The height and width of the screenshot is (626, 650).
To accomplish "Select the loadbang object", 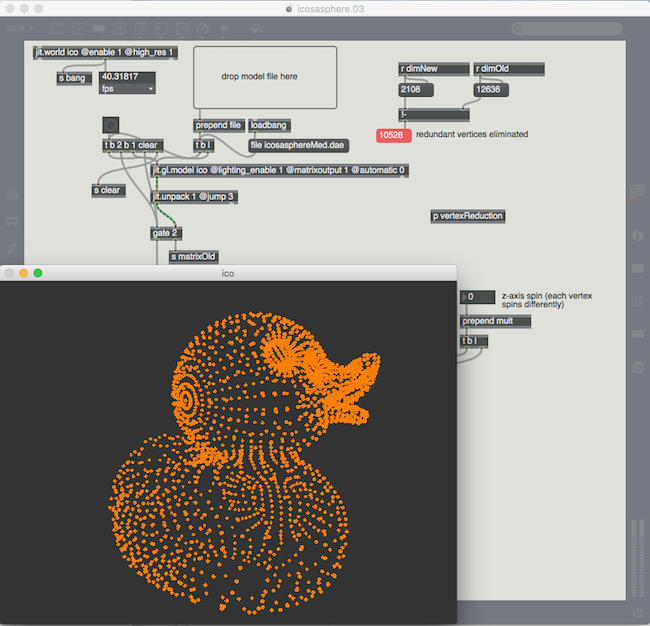I will 269,126.
